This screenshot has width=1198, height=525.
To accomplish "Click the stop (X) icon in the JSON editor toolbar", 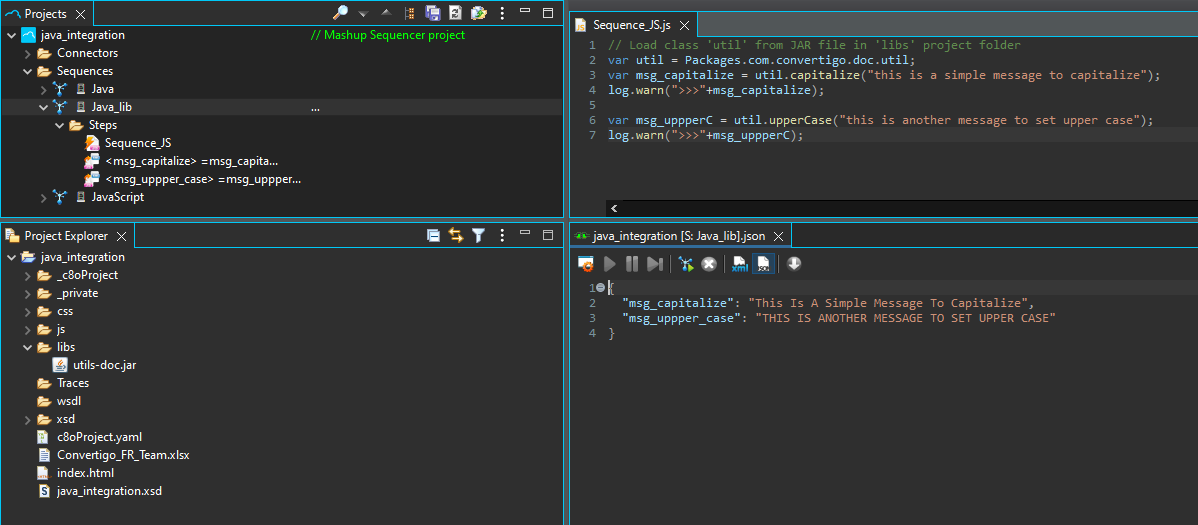I will pos(709,264).
